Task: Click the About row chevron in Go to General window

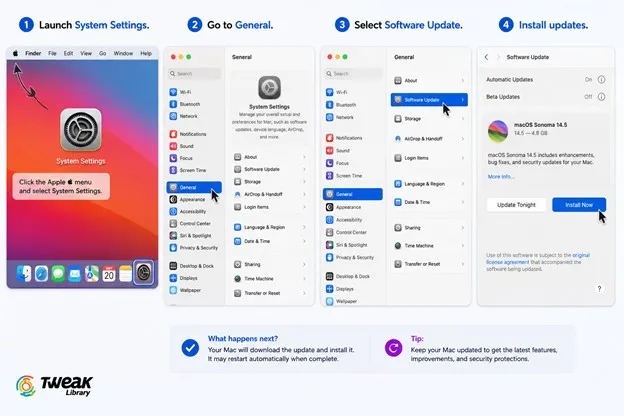Action: (304, 157)
